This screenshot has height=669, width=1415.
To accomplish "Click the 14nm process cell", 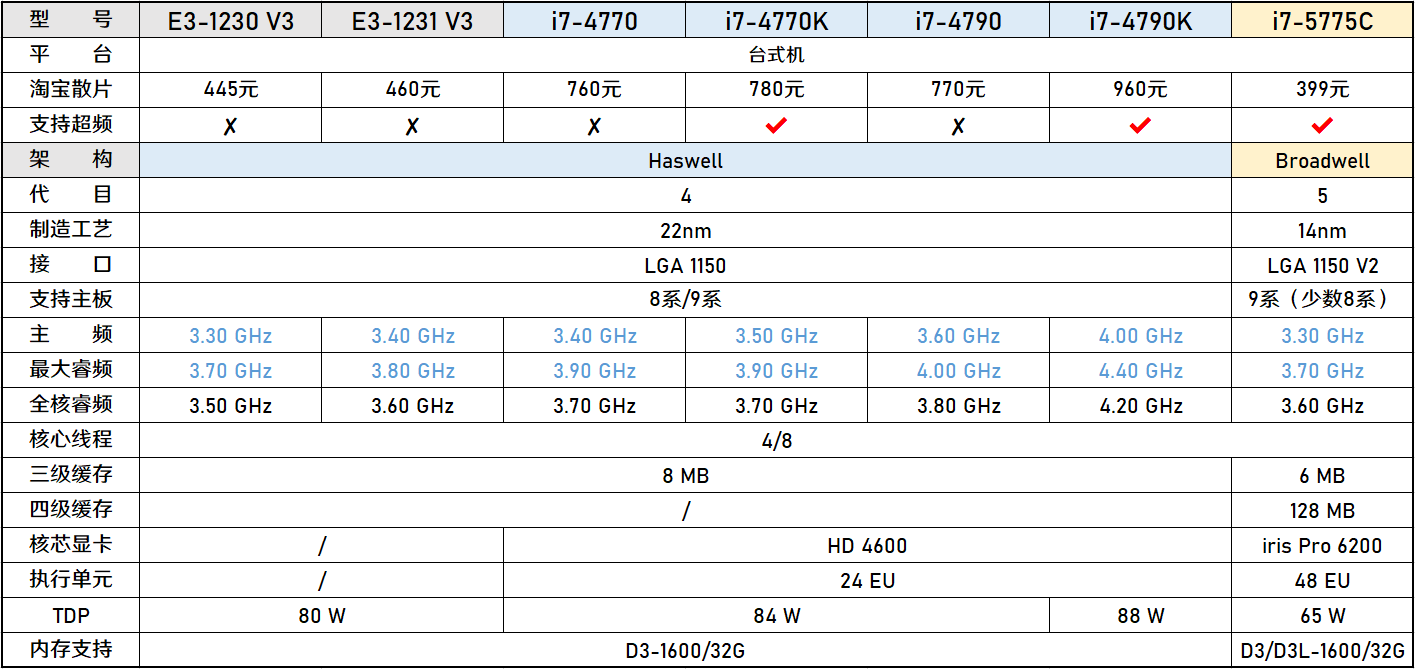I will coord(1323,231).
